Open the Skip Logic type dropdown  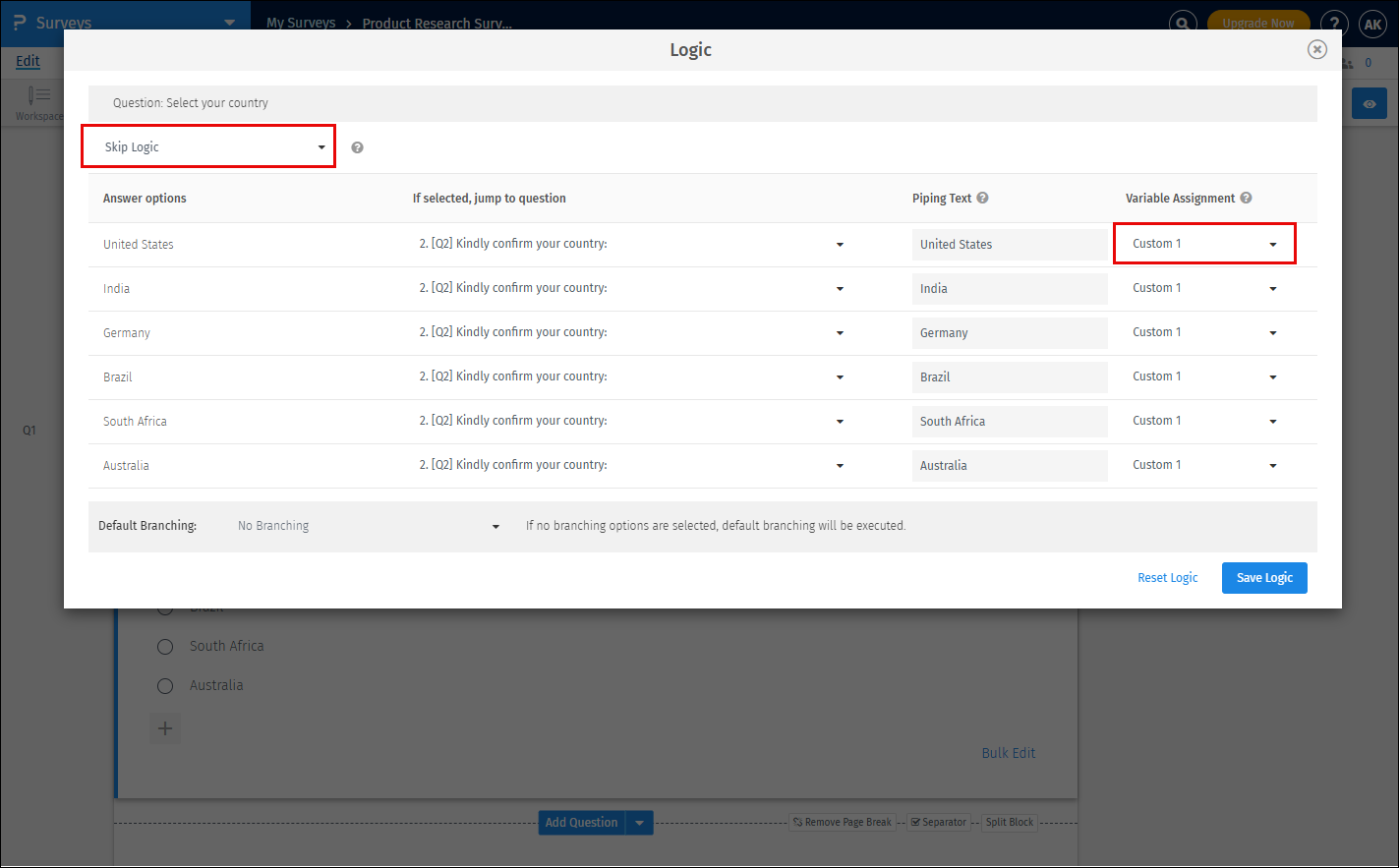point(207,145)
